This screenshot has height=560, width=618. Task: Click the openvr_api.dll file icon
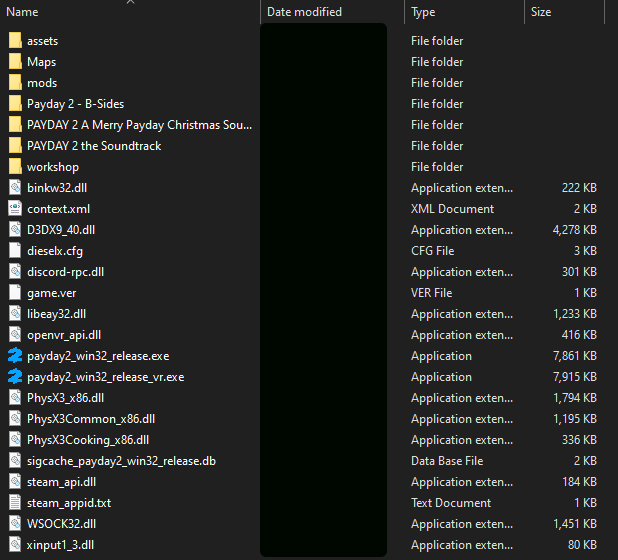15,335
